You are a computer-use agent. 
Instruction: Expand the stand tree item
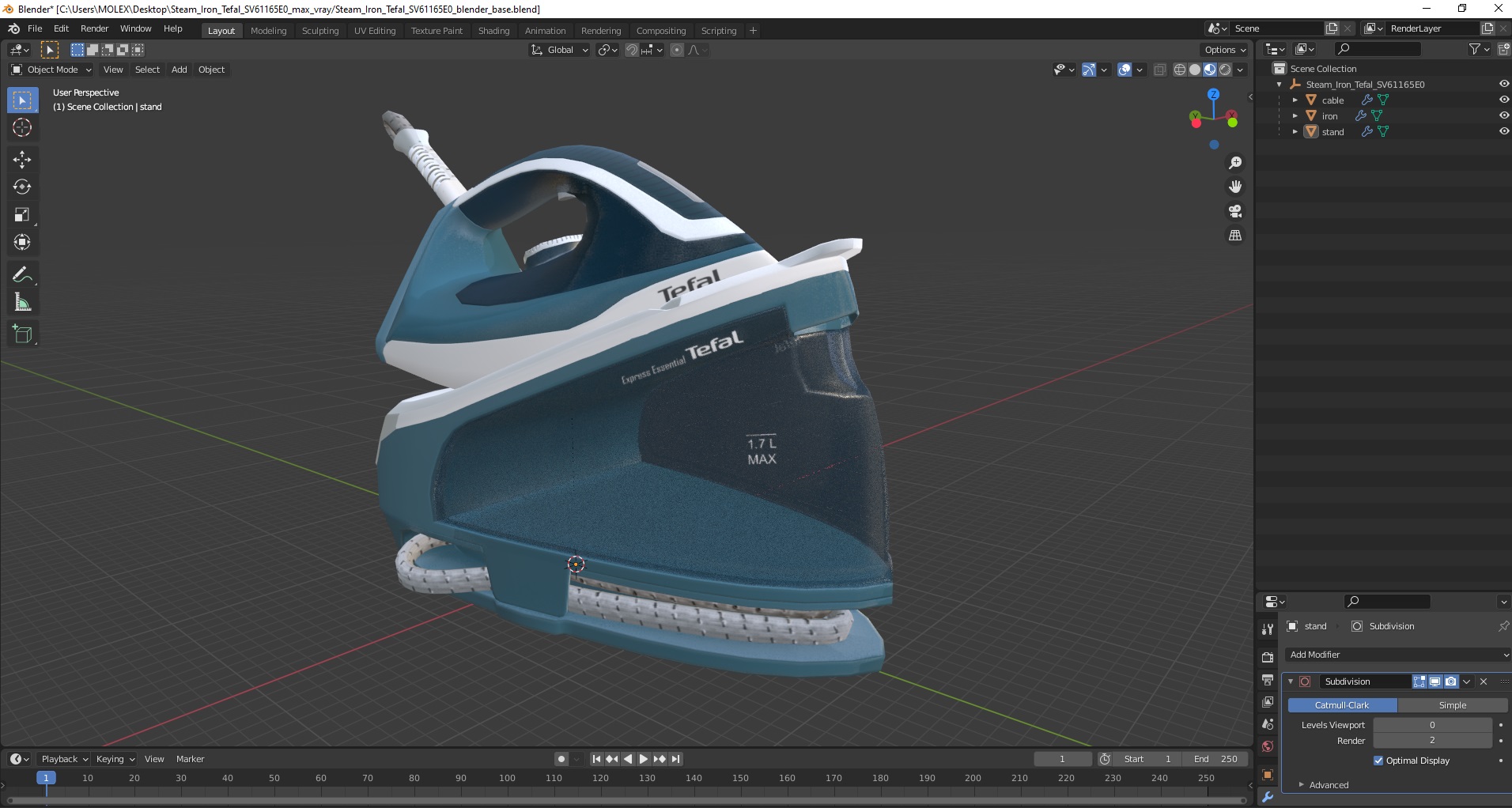coord(1295,132)
